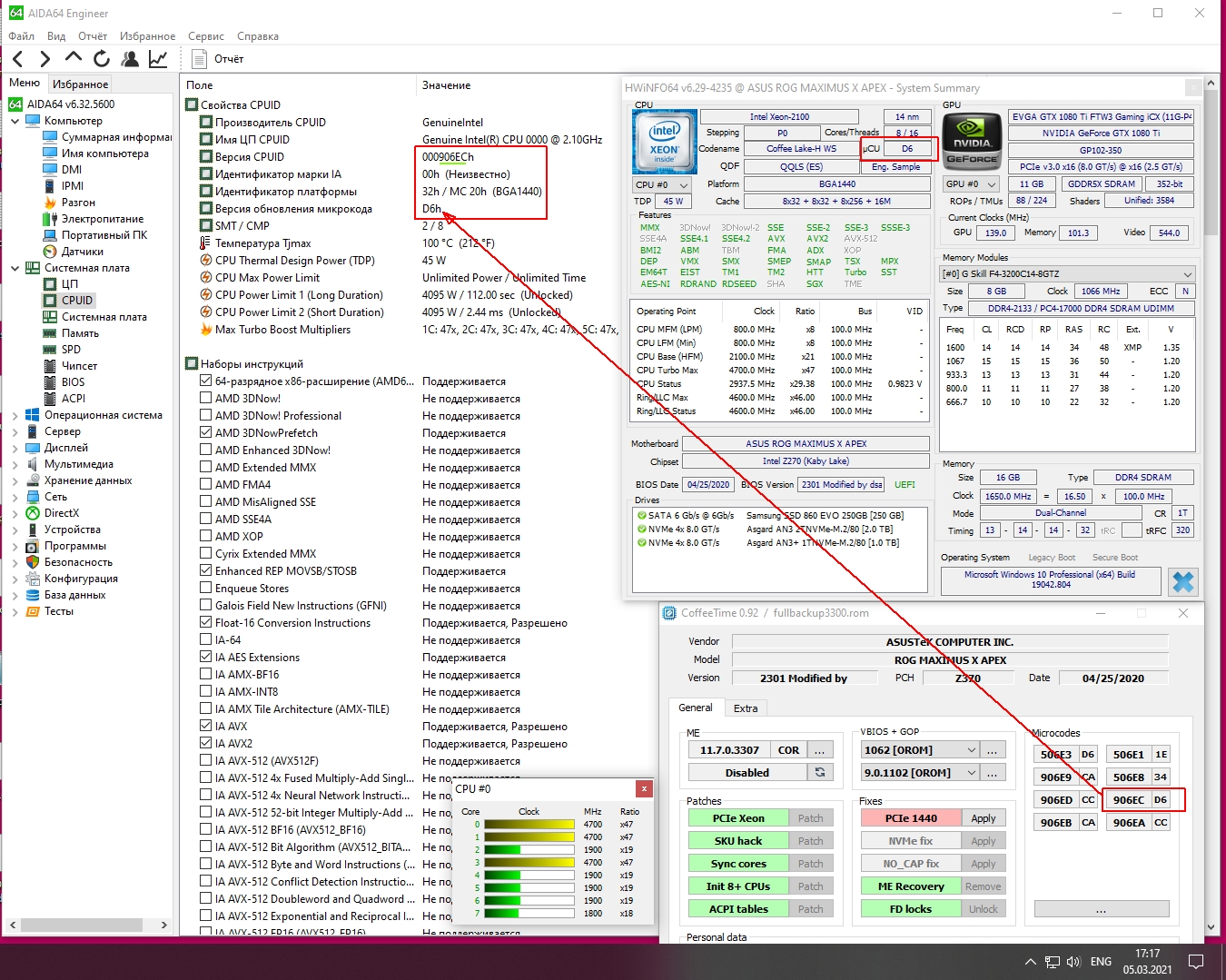Viewport: 1226px width, 980px height.
Task: Click the blue X icon in HWiNFO summary
Action: (1182, 581)
